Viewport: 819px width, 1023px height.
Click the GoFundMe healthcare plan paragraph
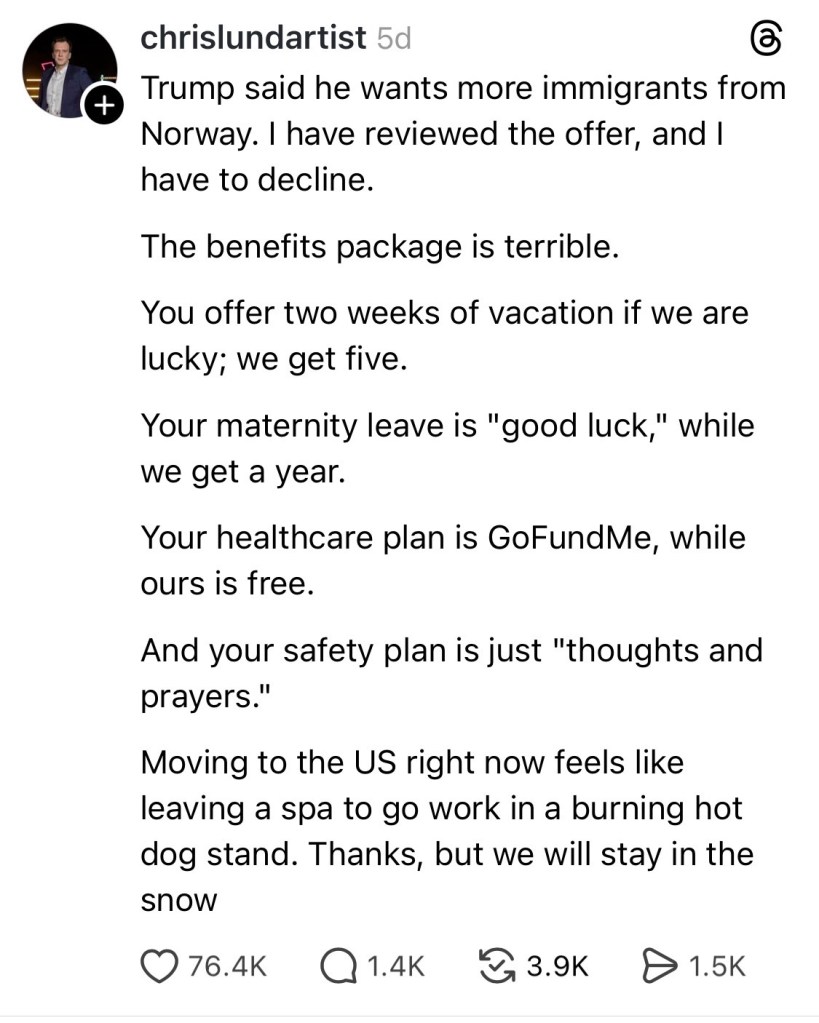[x=442, y=560]
